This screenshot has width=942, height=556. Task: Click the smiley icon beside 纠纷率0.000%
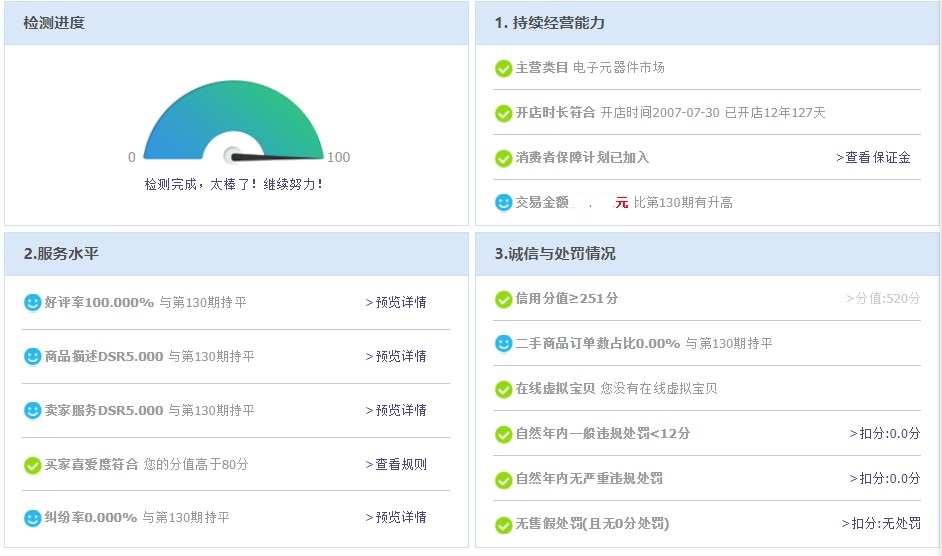tap(33, 517)
